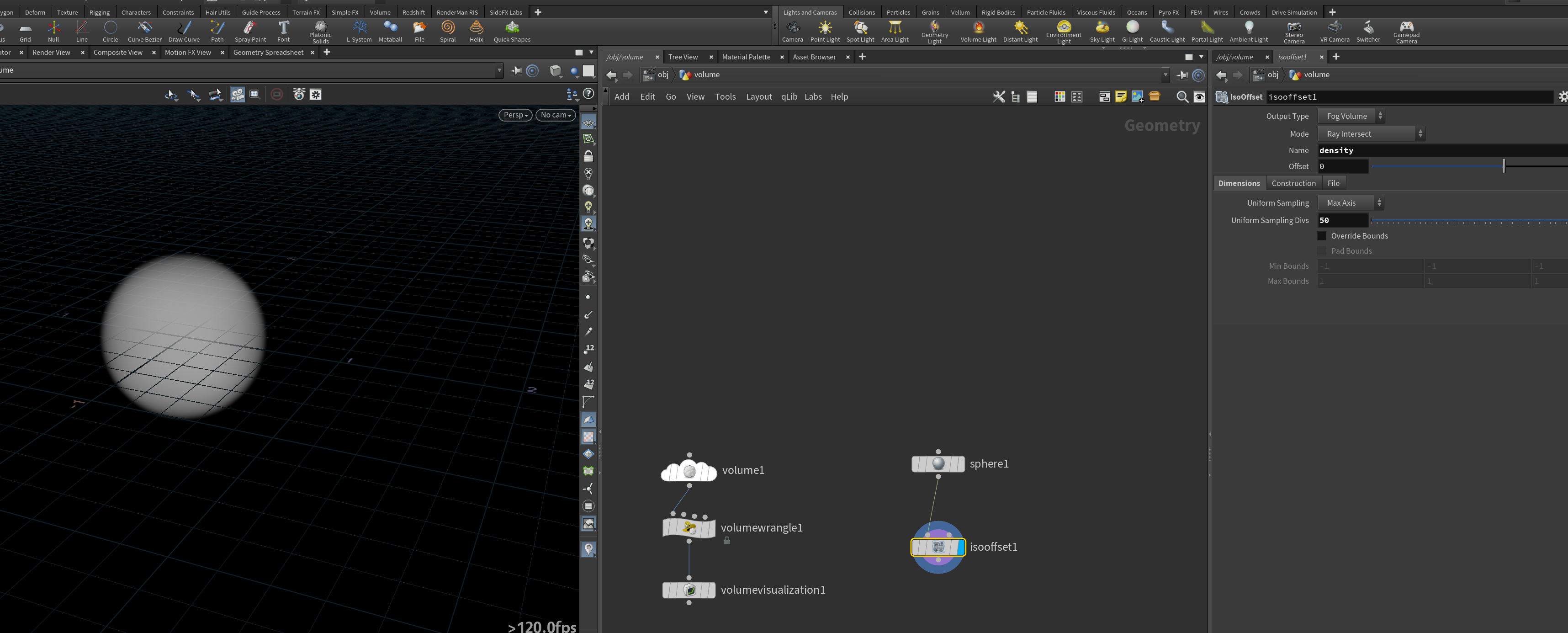Screen dimensions: 1568x633
Task: Select the isooffset1 node
Action: 938,547
